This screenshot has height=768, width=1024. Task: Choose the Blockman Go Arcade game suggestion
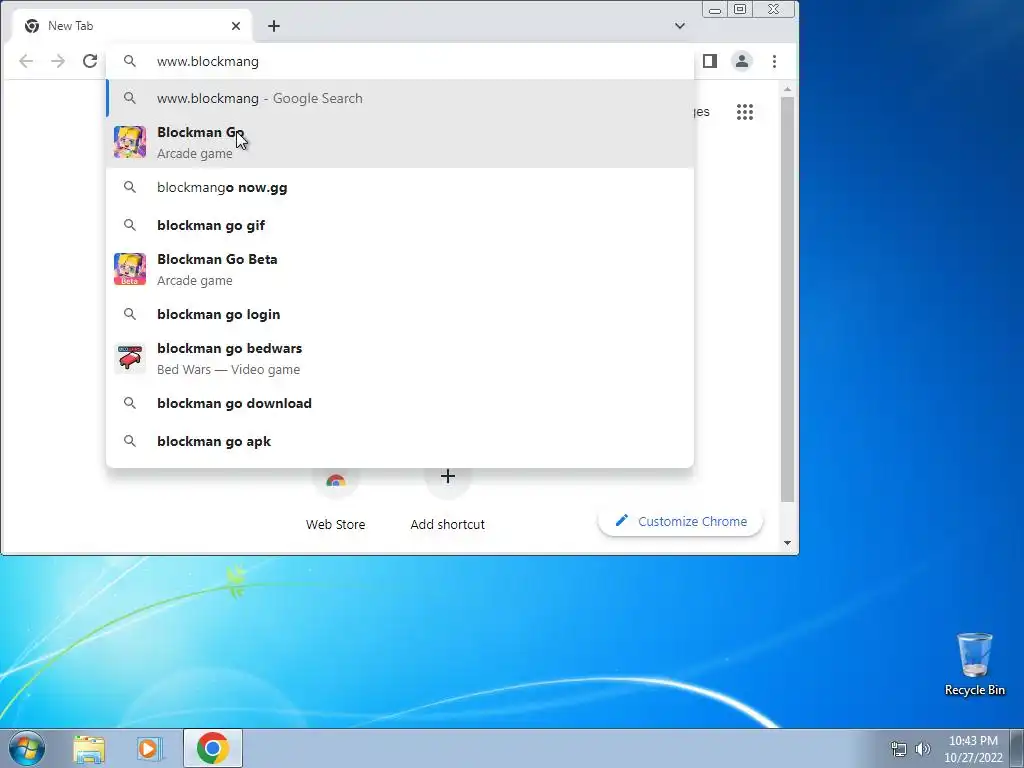tap(400, 142)
